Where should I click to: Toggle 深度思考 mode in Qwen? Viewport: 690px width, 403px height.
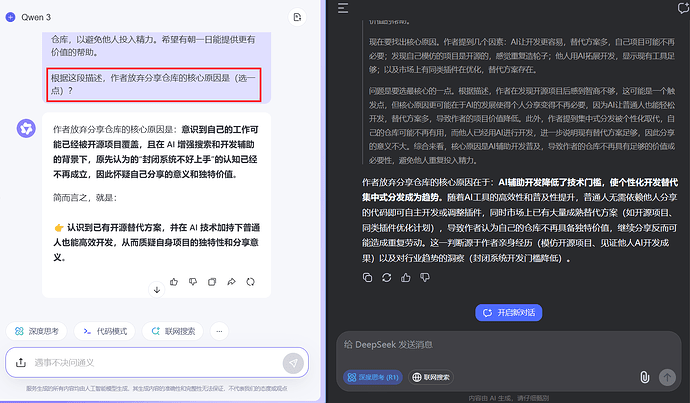[37, 331]
